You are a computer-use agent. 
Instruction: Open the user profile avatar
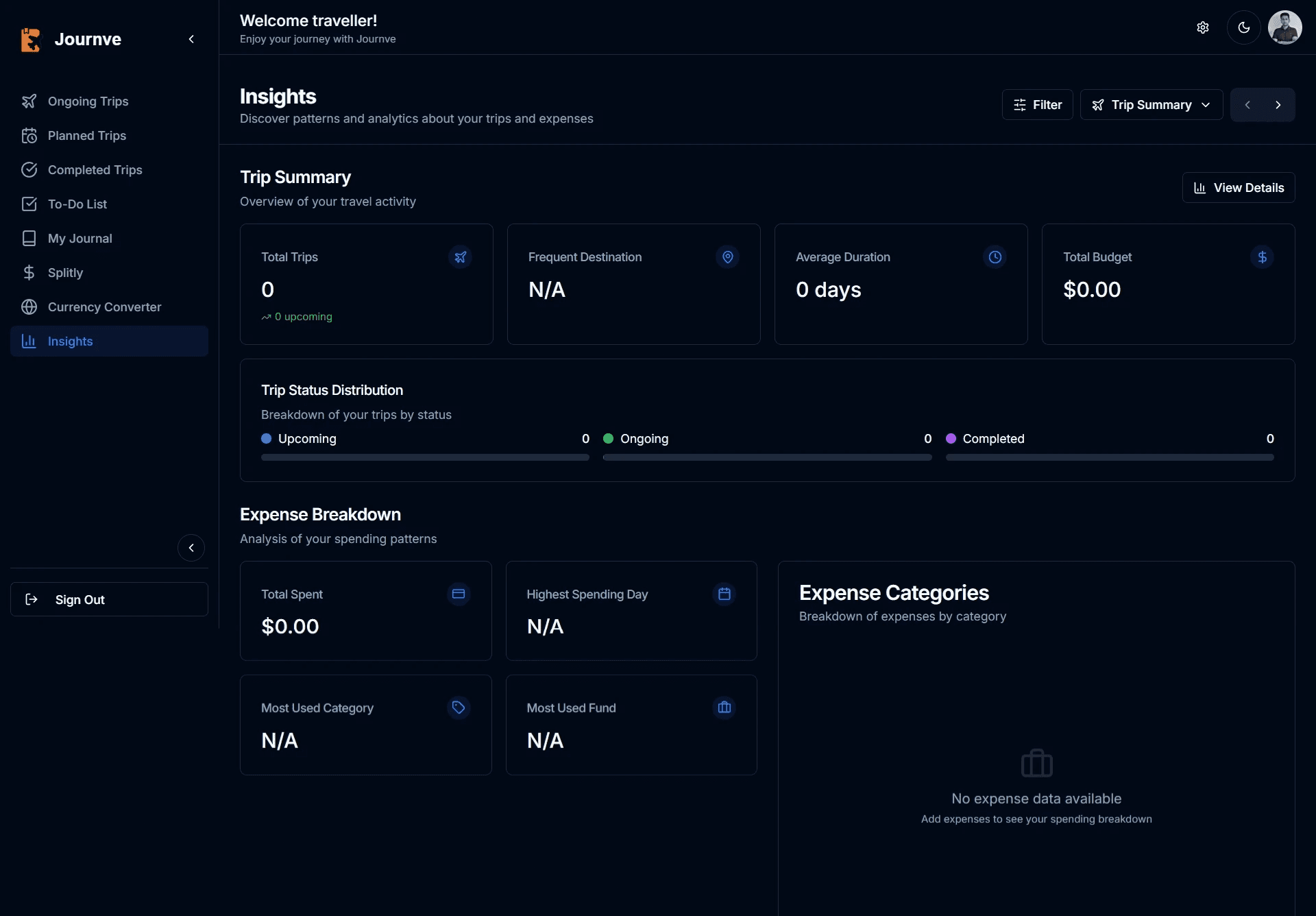click(x=1284, y=27)
